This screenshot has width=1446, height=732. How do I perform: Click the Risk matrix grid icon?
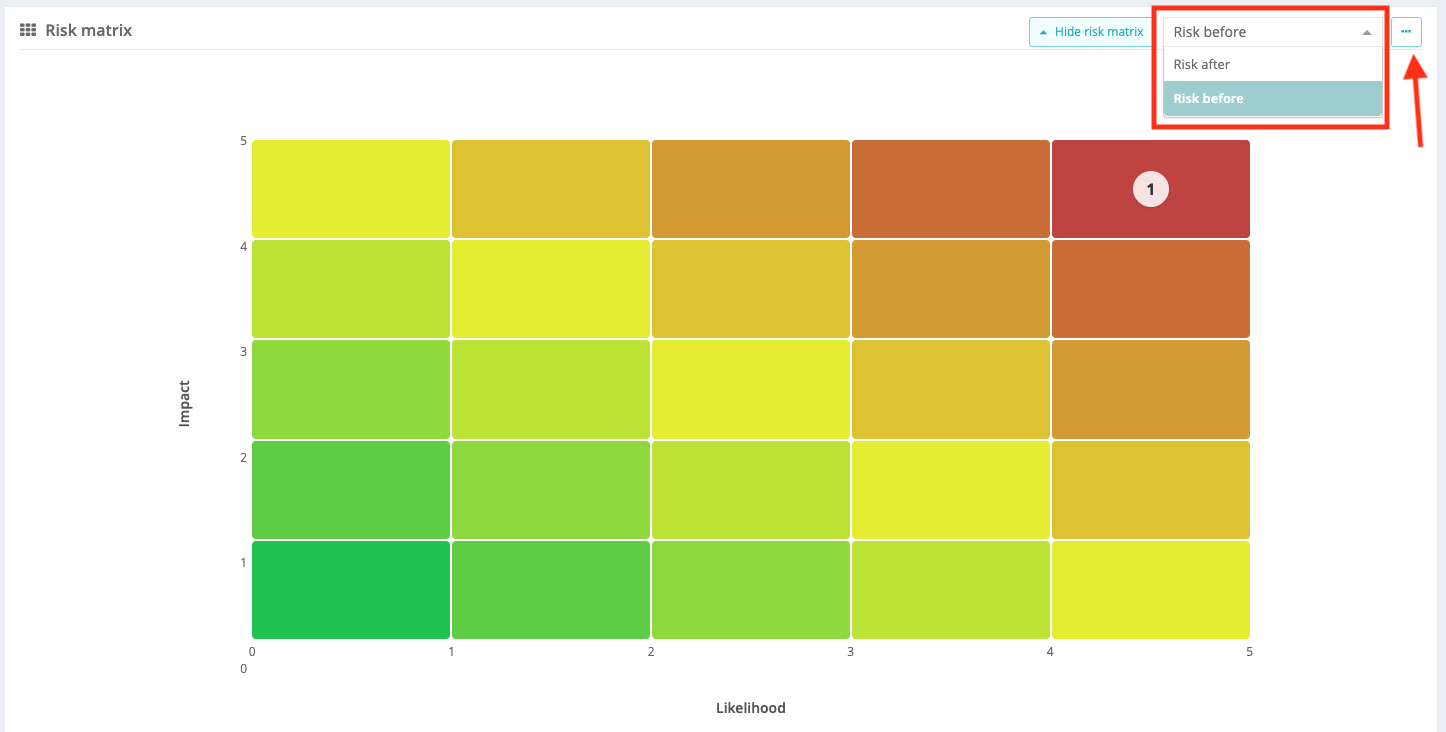click(x=28, y=31)
